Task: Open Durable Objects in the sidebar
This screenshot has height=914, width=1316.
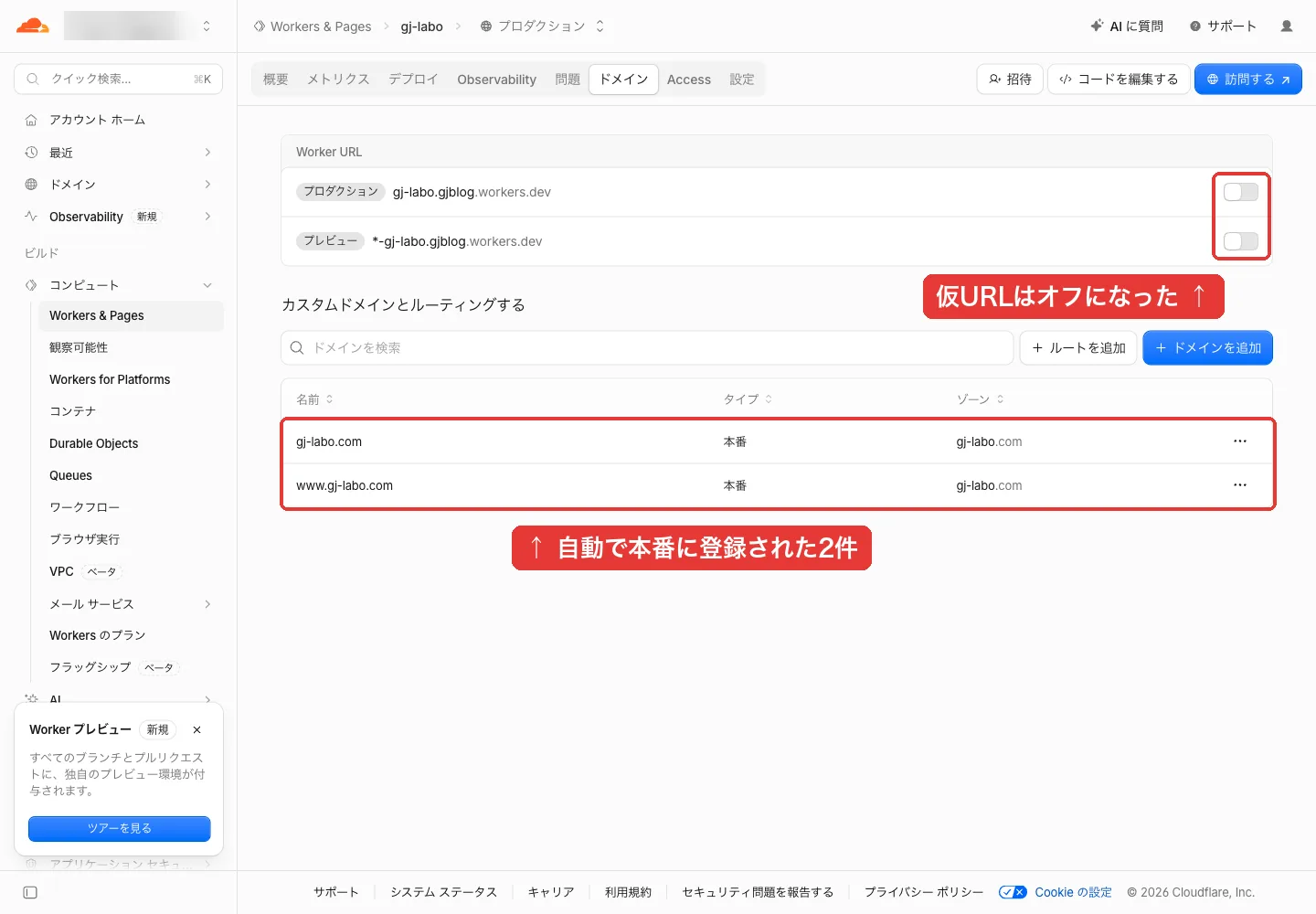Action: [x=94, y=444]
